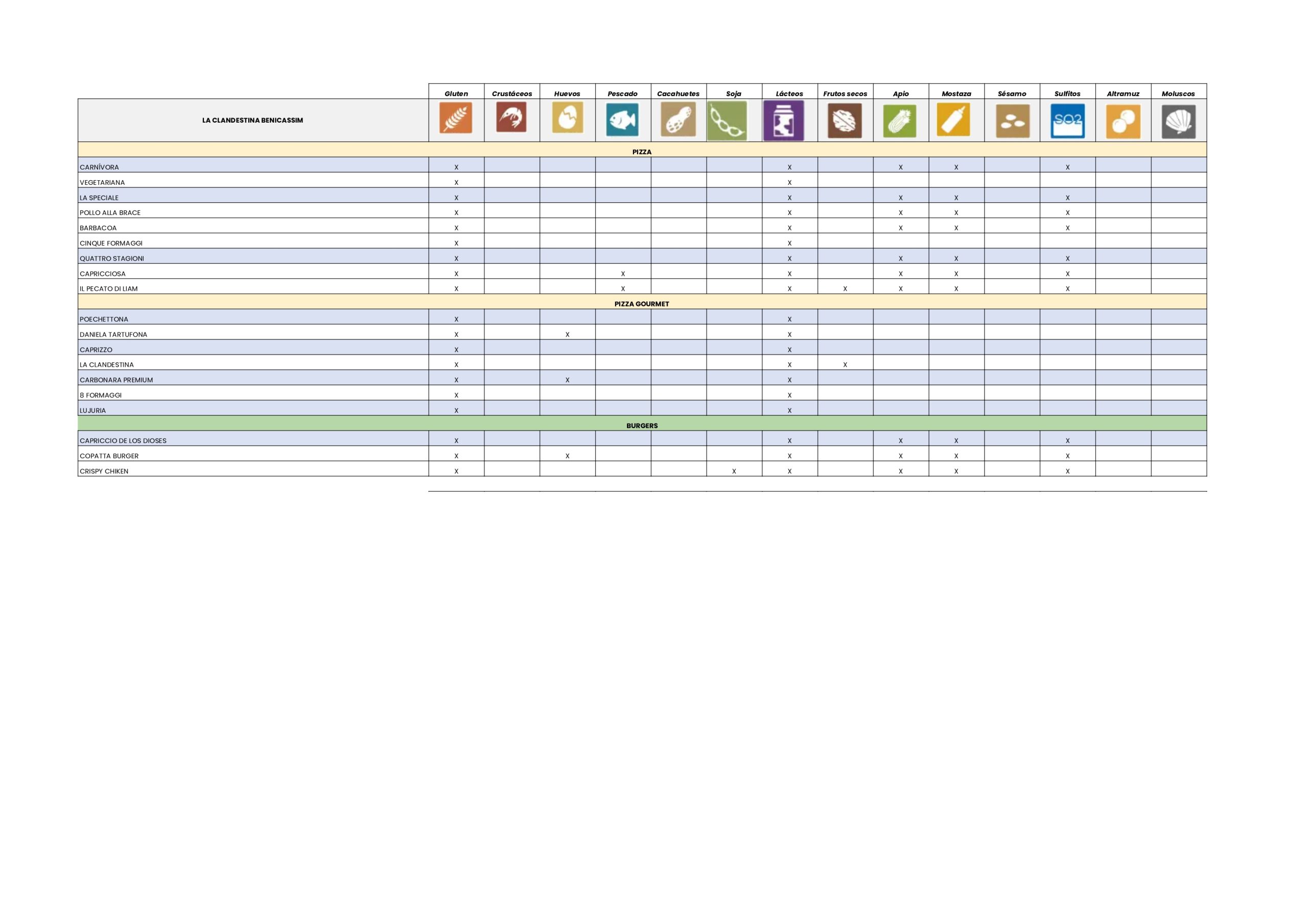Click the yellow Mostaza bottle icon

click(953, 120)
